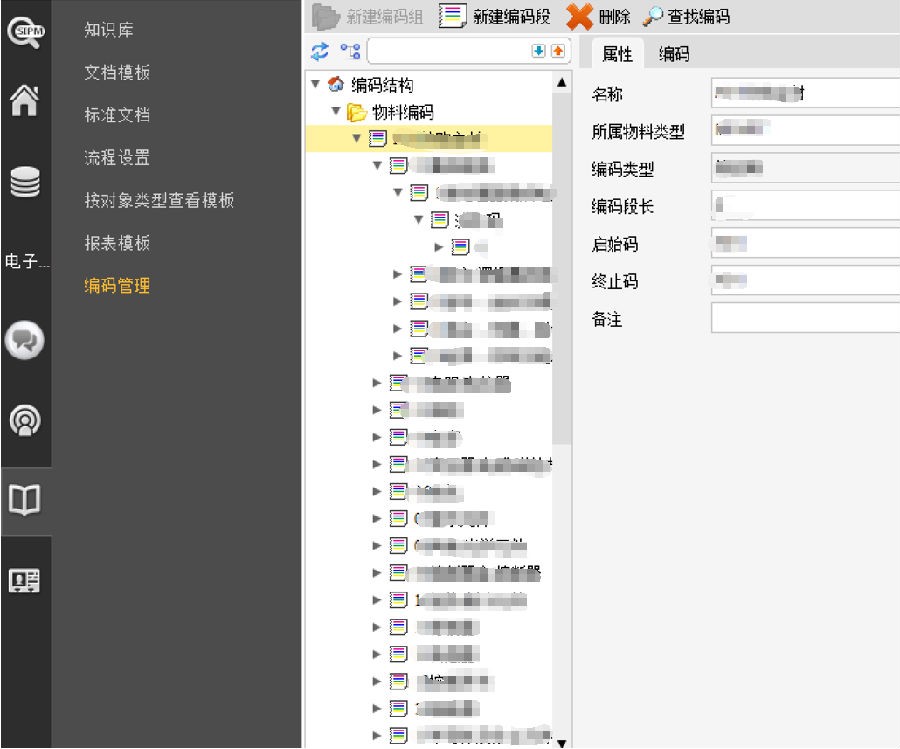Click the blue down arrow in search box
The image size is (900, 749).
538,51
